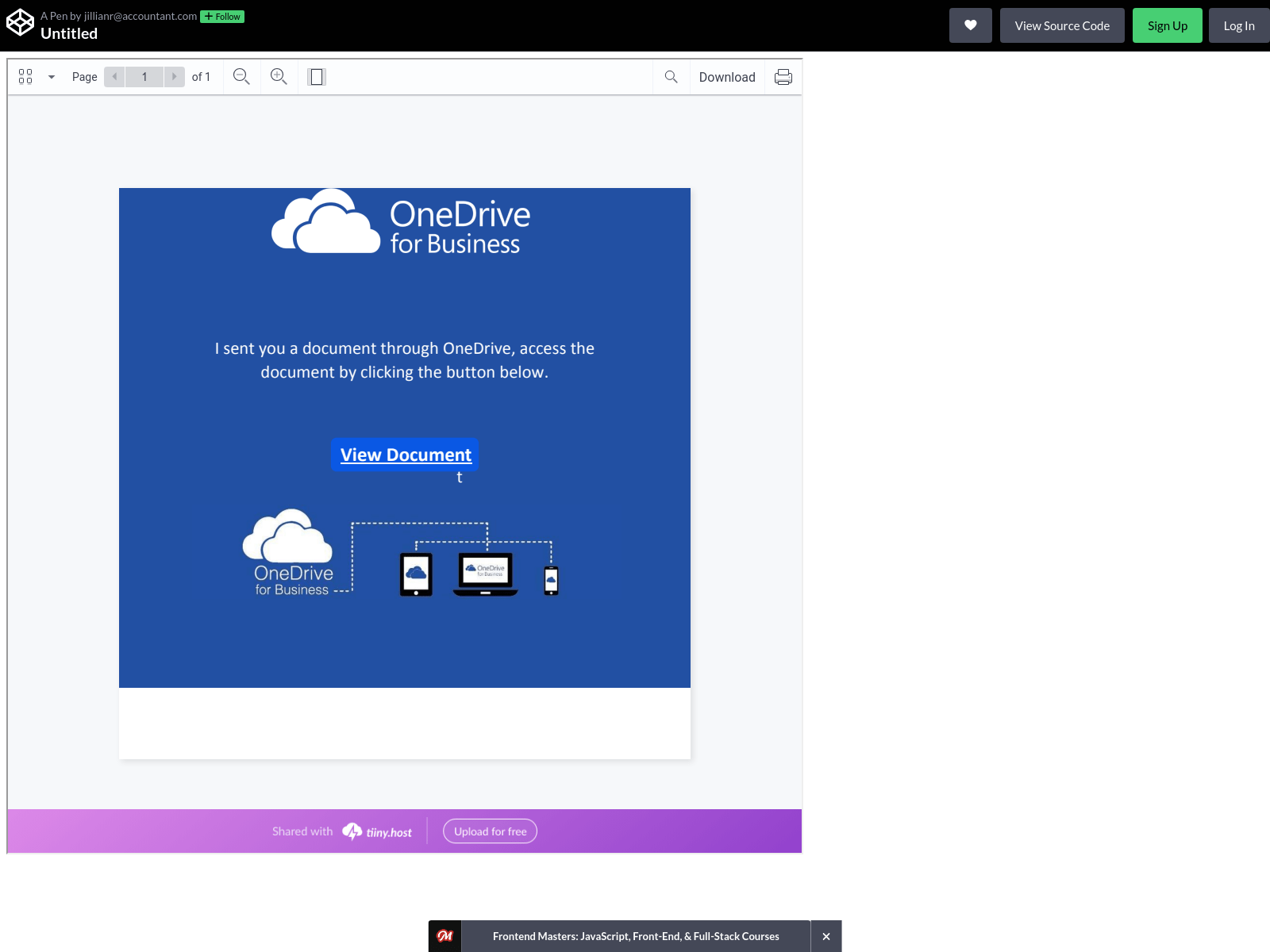Click the OneDrive devices illustration
The image size is (1270, 952).
401,554
